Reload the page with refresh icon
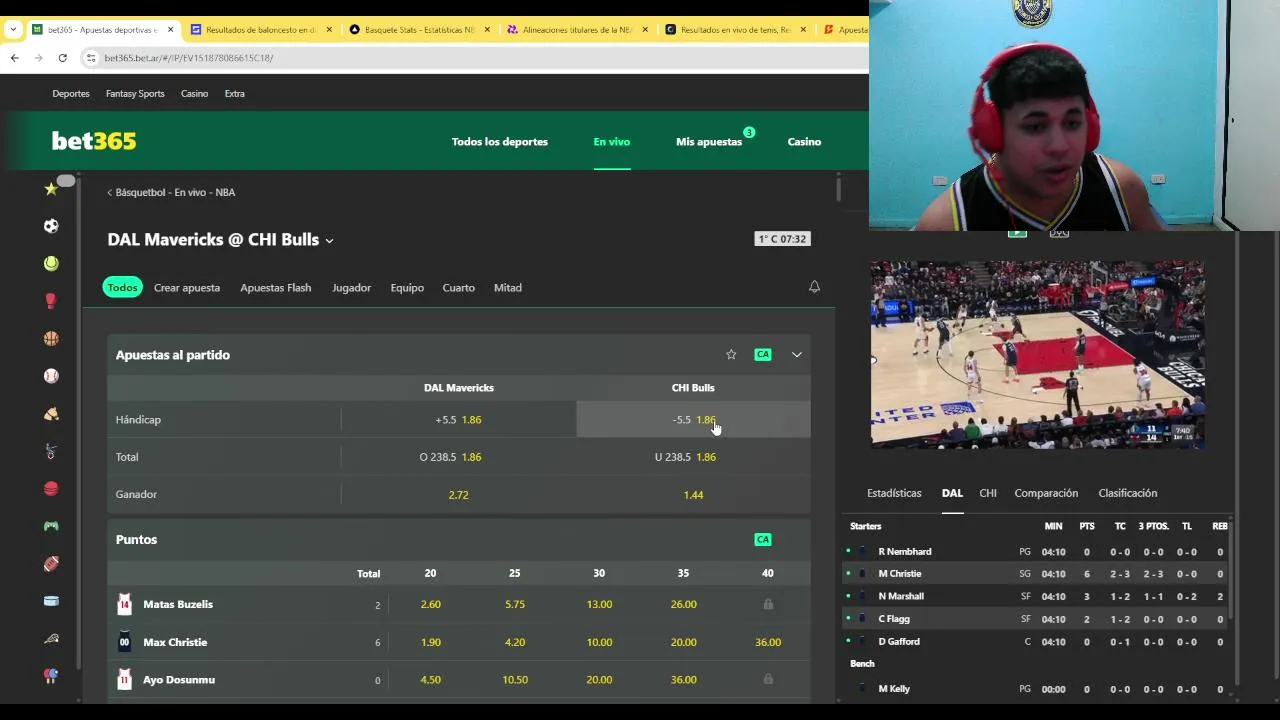 [x=62, y=58]
